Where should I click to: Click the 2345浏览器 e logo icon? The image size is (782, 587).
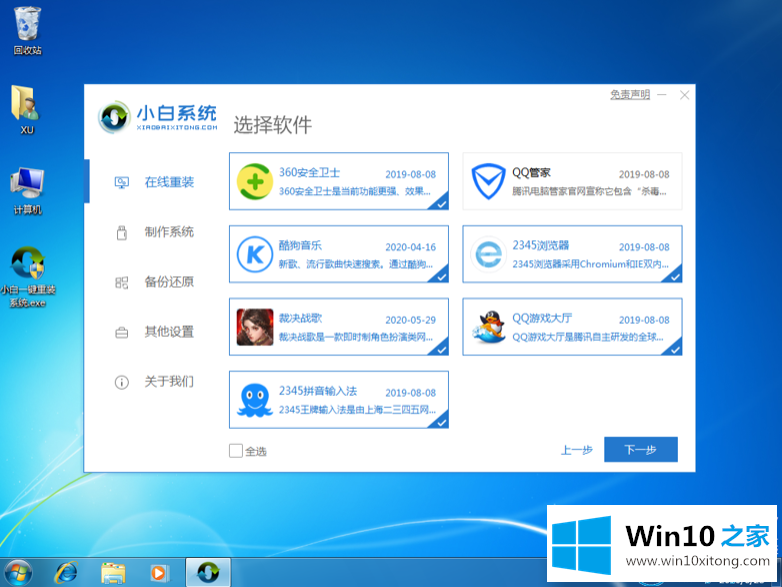(x=488, y=254)
